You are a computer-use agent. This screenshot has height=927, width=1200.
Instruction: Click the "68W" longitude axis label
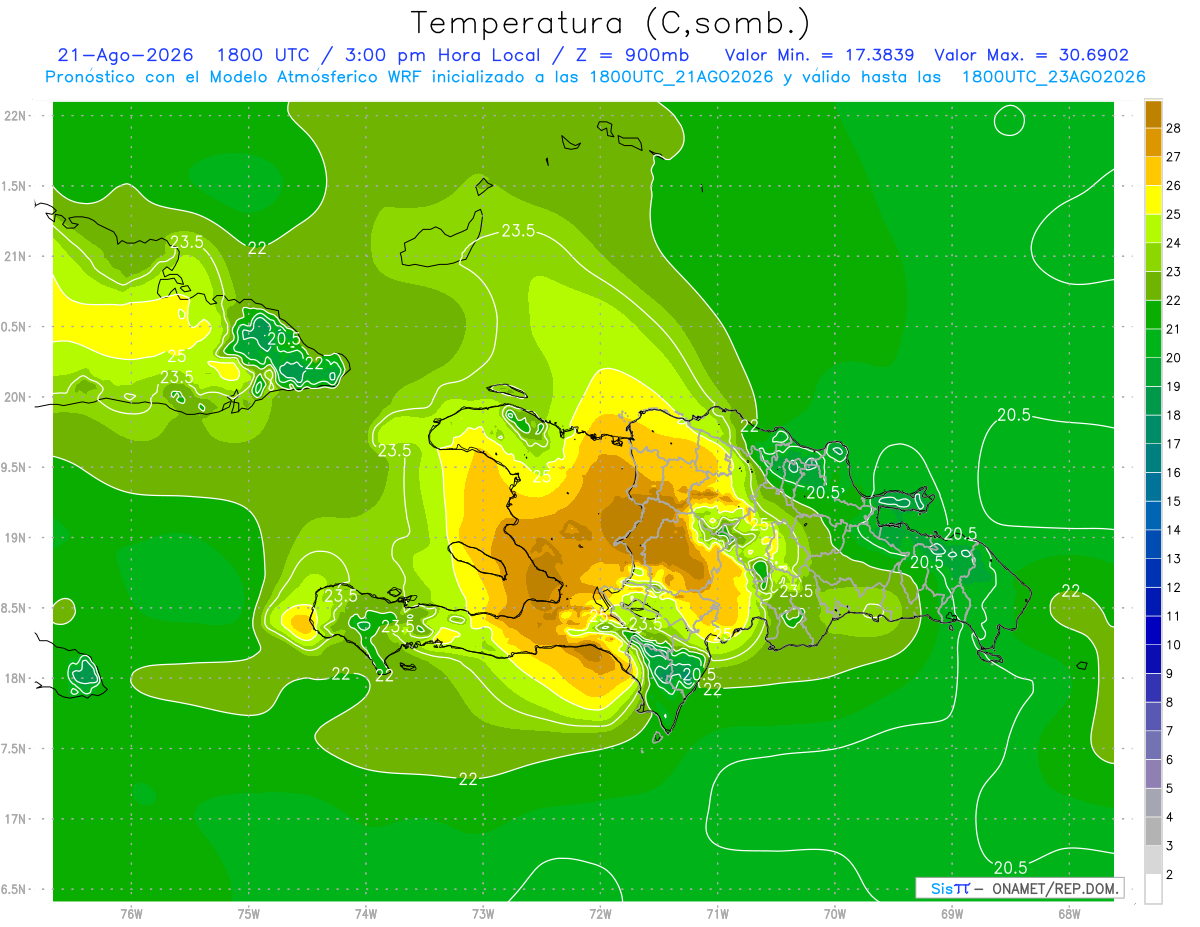click(x=1069, y=914)
